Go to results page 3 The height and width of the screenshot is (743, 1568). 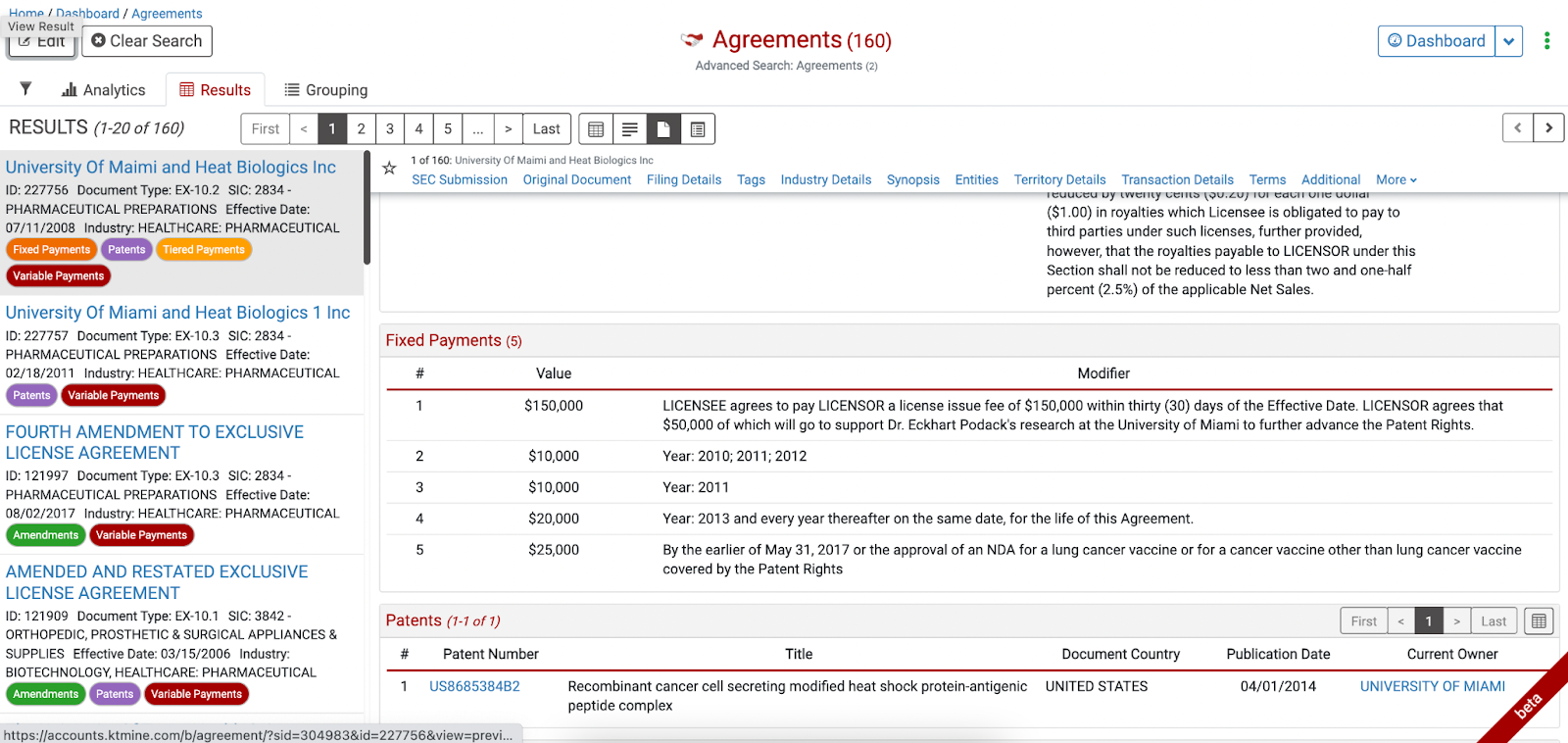[390, 129]
